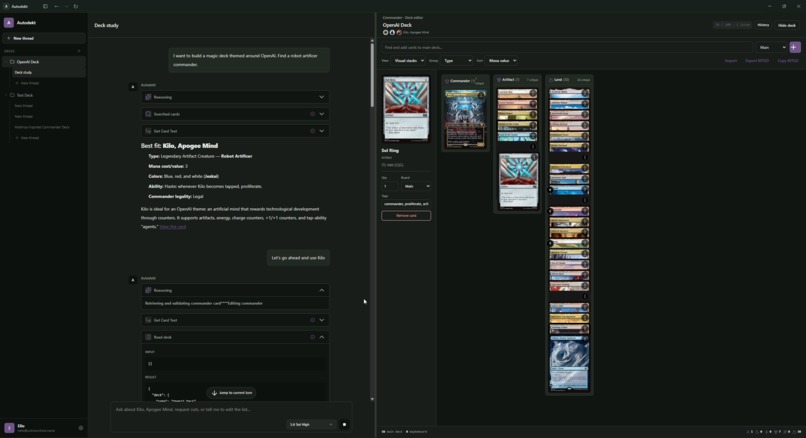Select the Deck study thread
Image resolution: width=806 pixels, height=438 pixels.
coord(49,72)
